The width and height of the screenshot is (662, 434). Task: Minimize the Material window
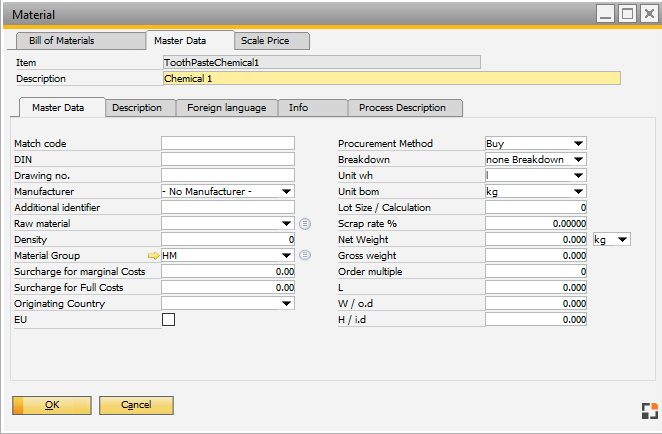click(x=606, y=14)
